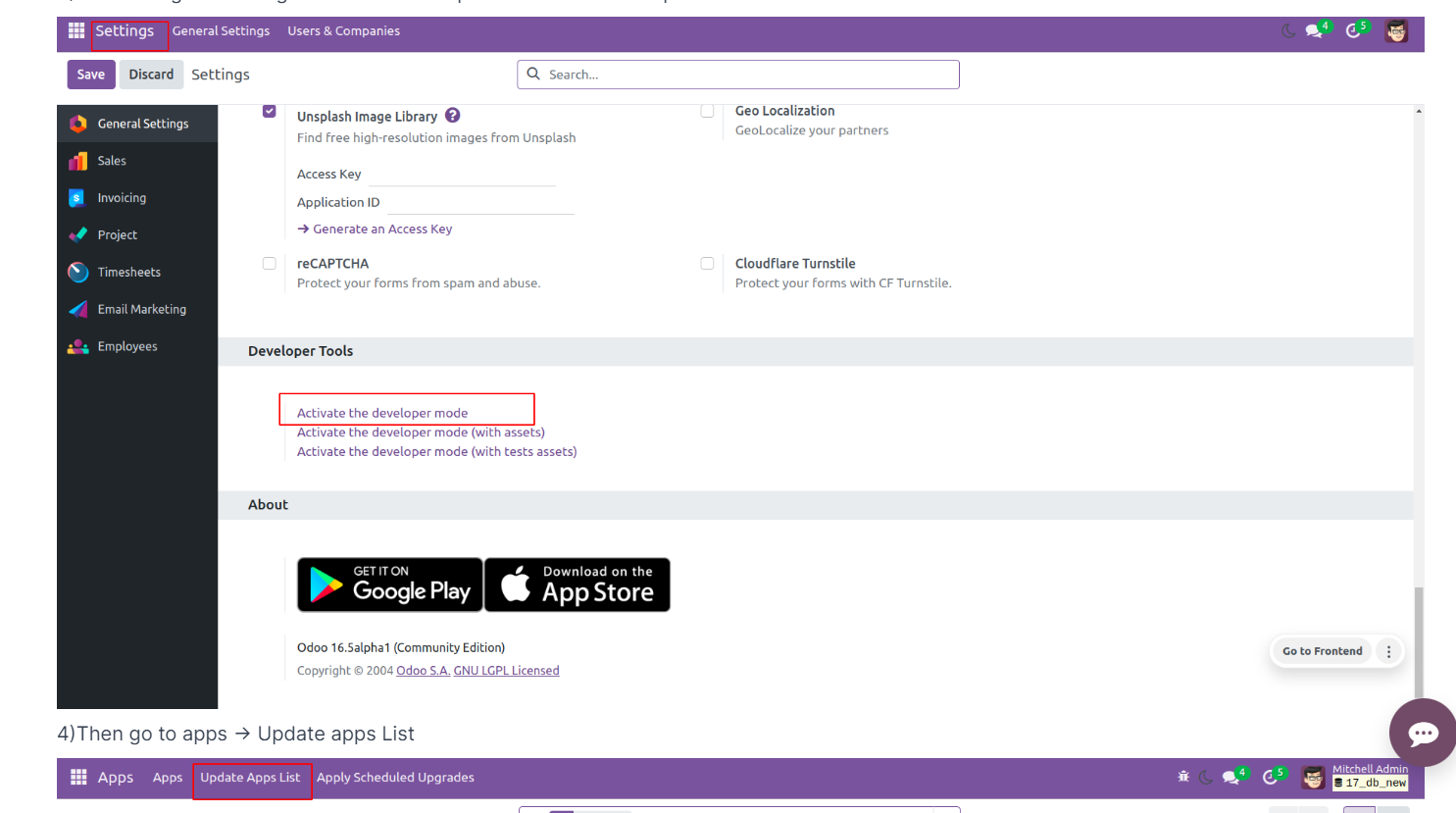
Task: Click Update Apps List menu item
Action: (250, 778)
